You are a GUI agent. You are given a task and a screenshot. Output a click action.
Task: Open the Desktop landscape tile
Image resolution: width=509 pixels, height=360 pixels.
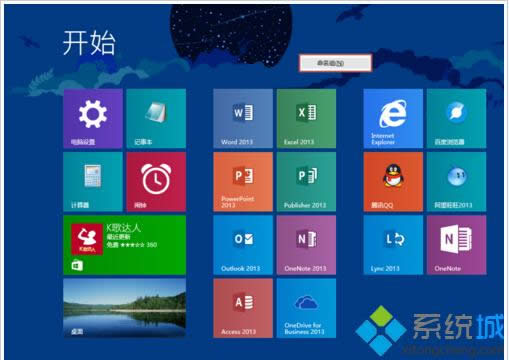click(125, 308)
